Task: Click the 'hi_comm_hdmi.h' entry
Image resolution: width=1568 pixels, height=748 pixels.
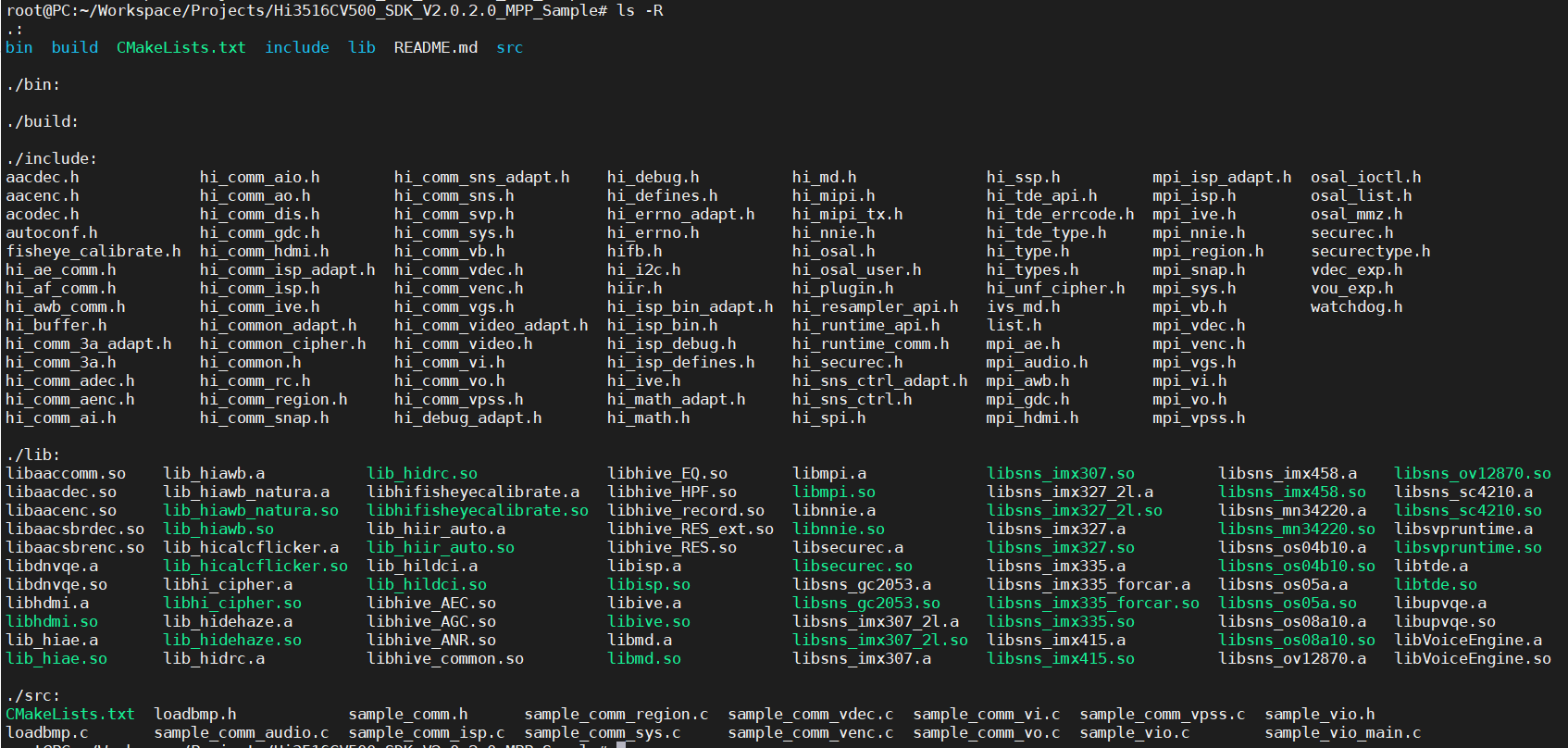Action: (x=265, y=251)
